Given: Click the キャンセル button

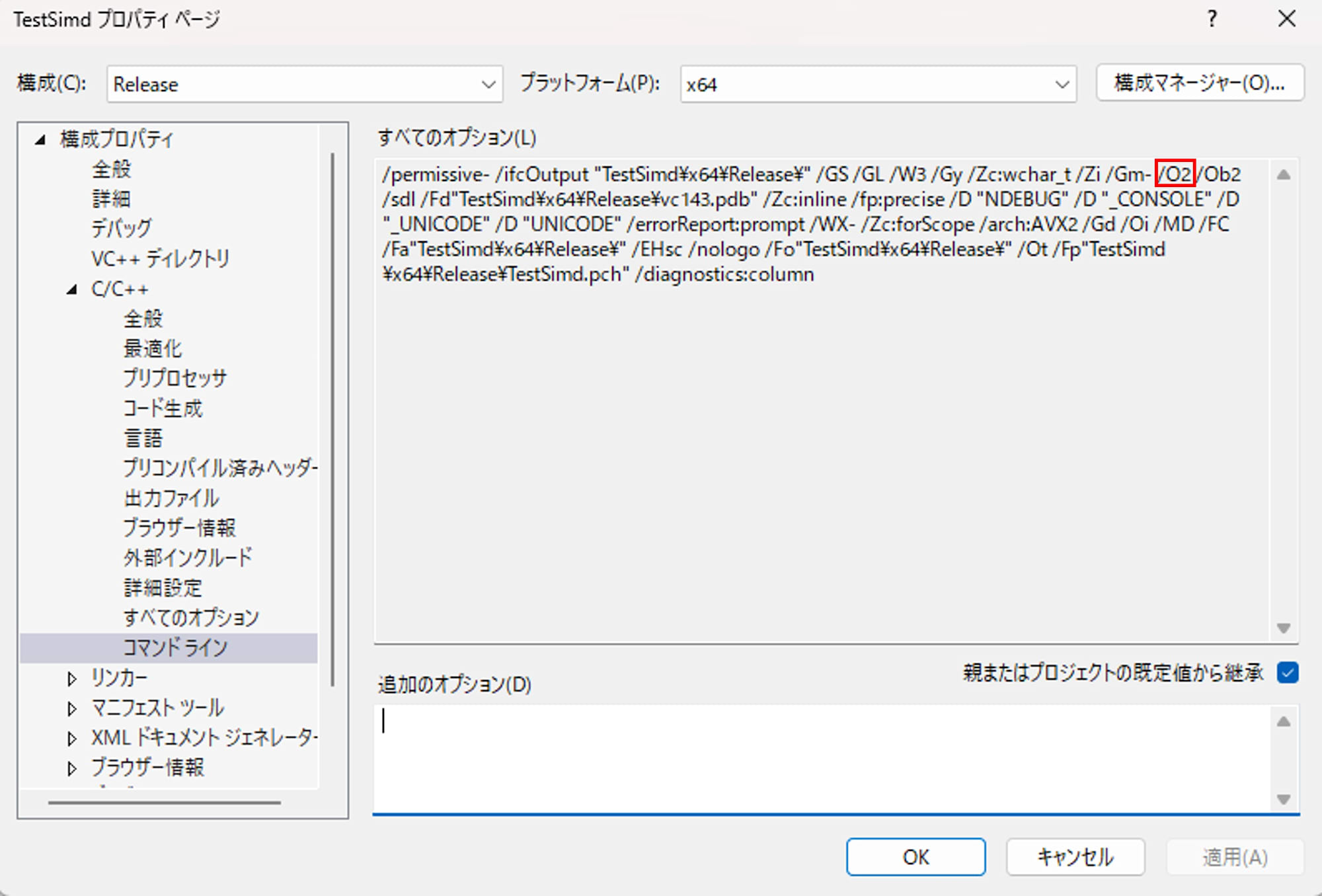Looking at the screenshot, I should [1075, 857].
